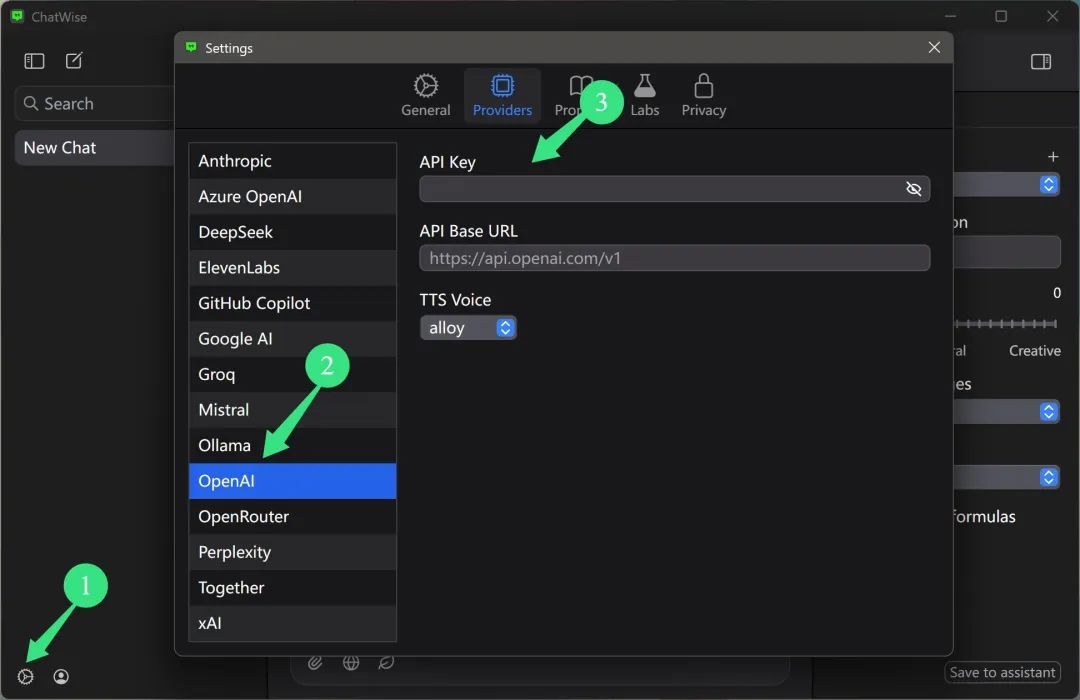This screenshot has width=1080, height=700.
Task: Click the highlighted OpenAI provider
Action: click(x=293, y=481)
